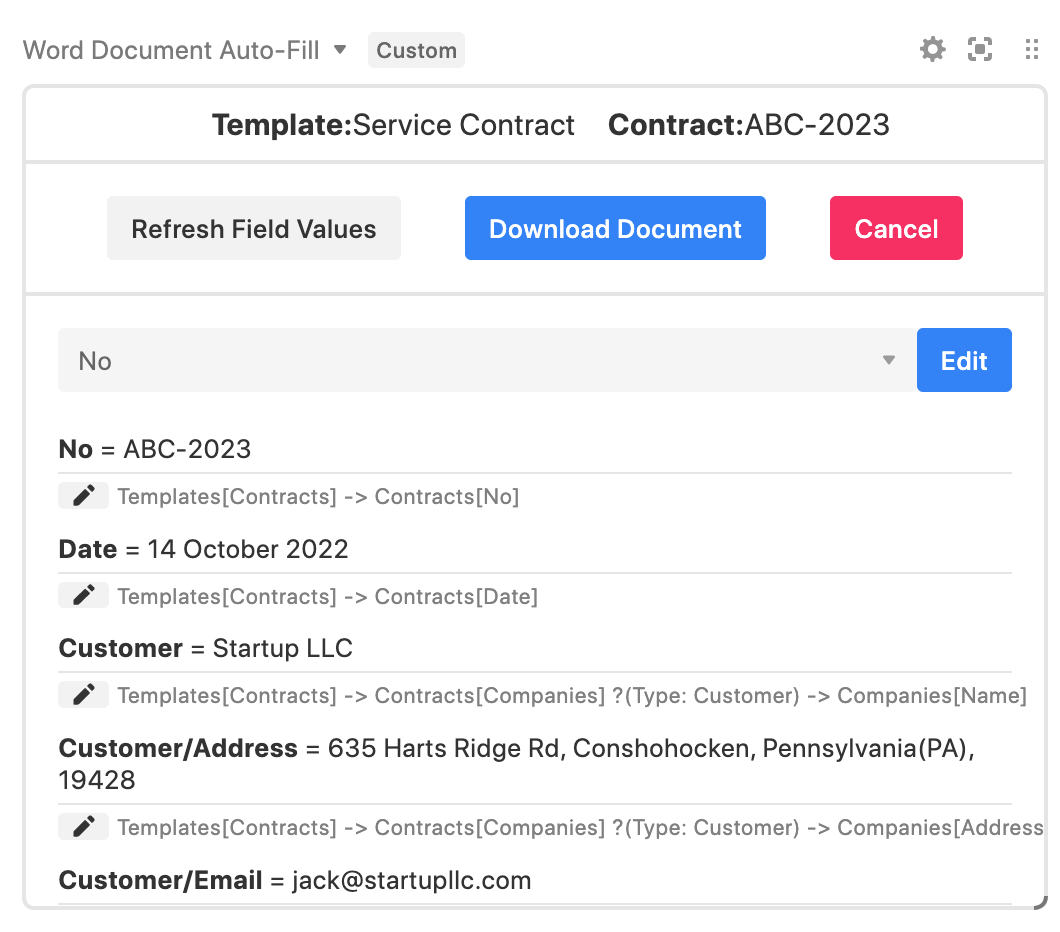Open the settings gear icon
The width and height of the screenshot is (1060, 932).
[x=931, y=49]
